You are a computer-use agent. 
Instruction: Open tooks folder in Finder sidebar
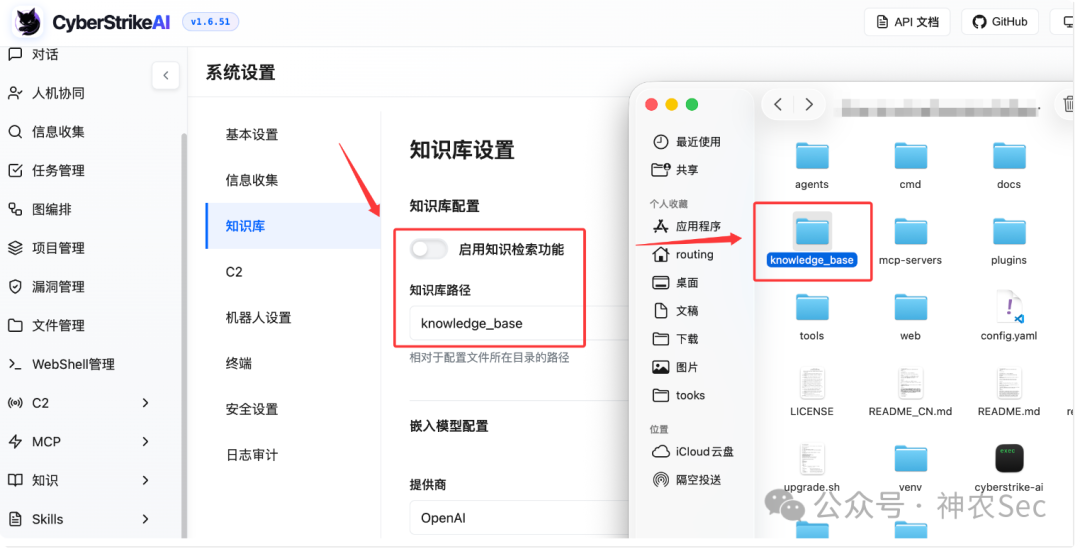click(678, 395)
